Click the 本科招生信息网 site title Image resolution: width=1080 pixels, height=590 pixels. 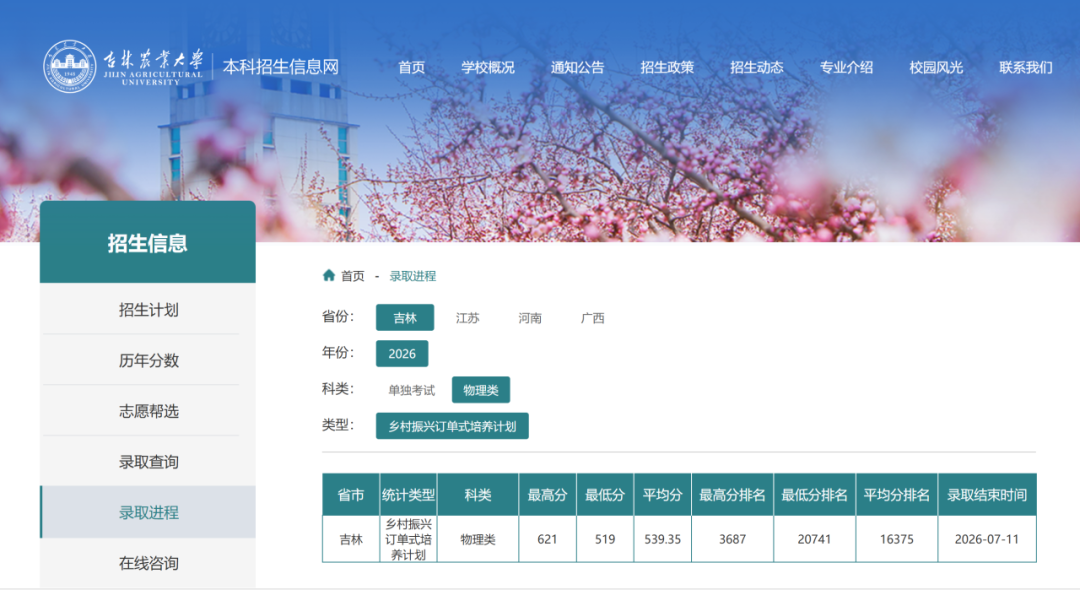coord(281,67)
